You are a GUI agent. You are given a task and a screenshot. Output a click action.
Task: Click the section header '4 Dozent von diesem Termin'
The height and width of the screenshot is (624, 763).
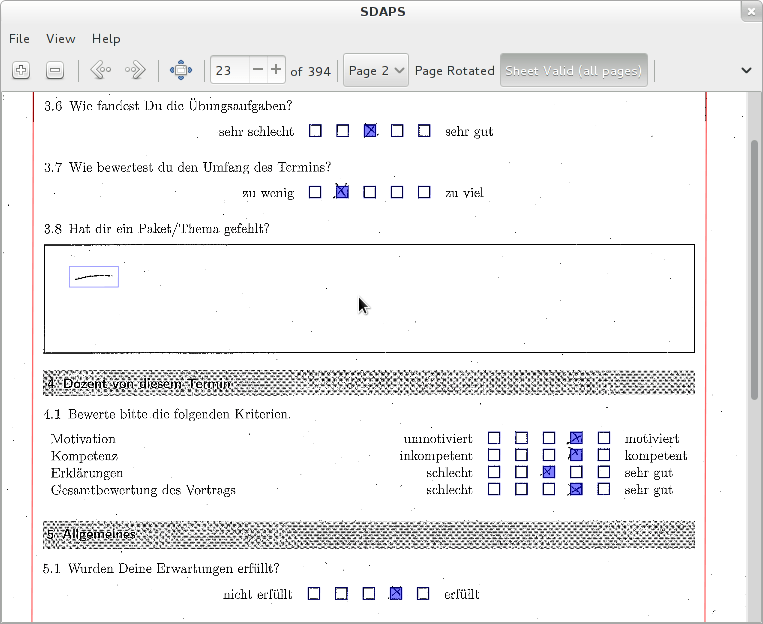(x=369, y=383)
